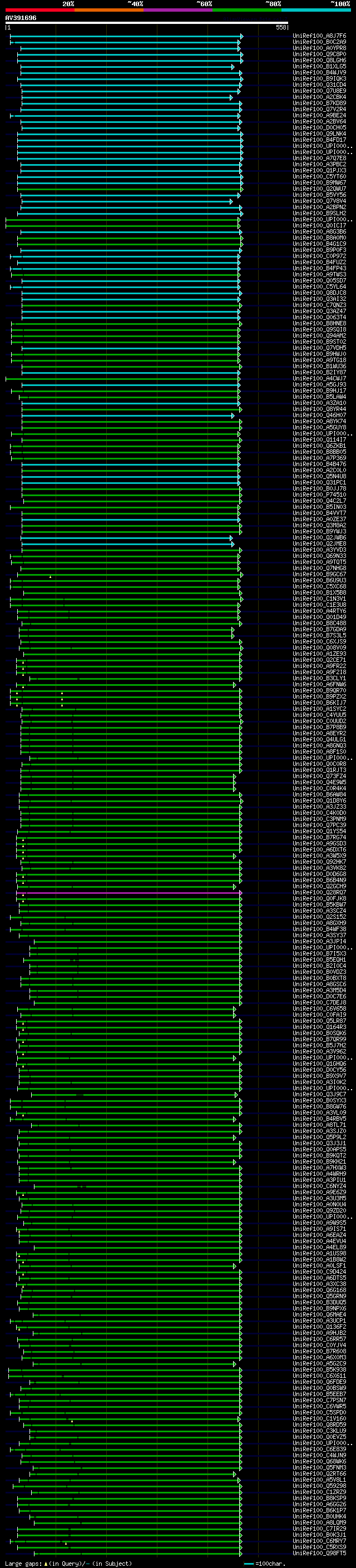This screenshot has width=356, height=1568.
Task: Click the ~60% legend label
Action: [204, 4]
